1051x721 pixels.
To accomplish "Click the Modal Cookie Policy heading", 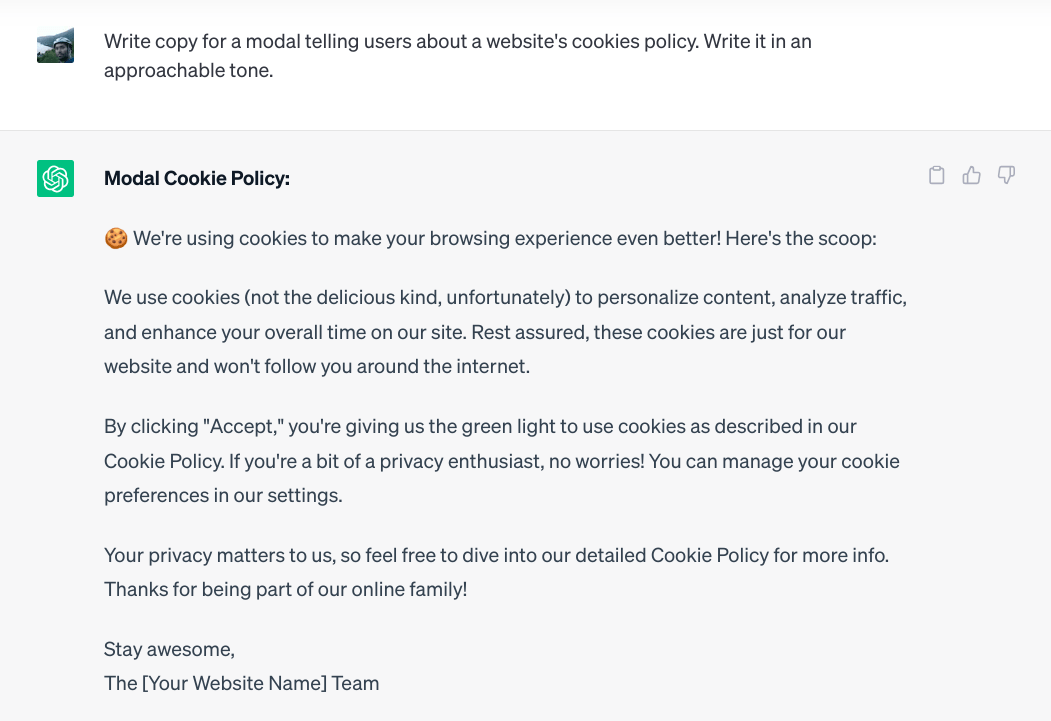I will [197, 178].
